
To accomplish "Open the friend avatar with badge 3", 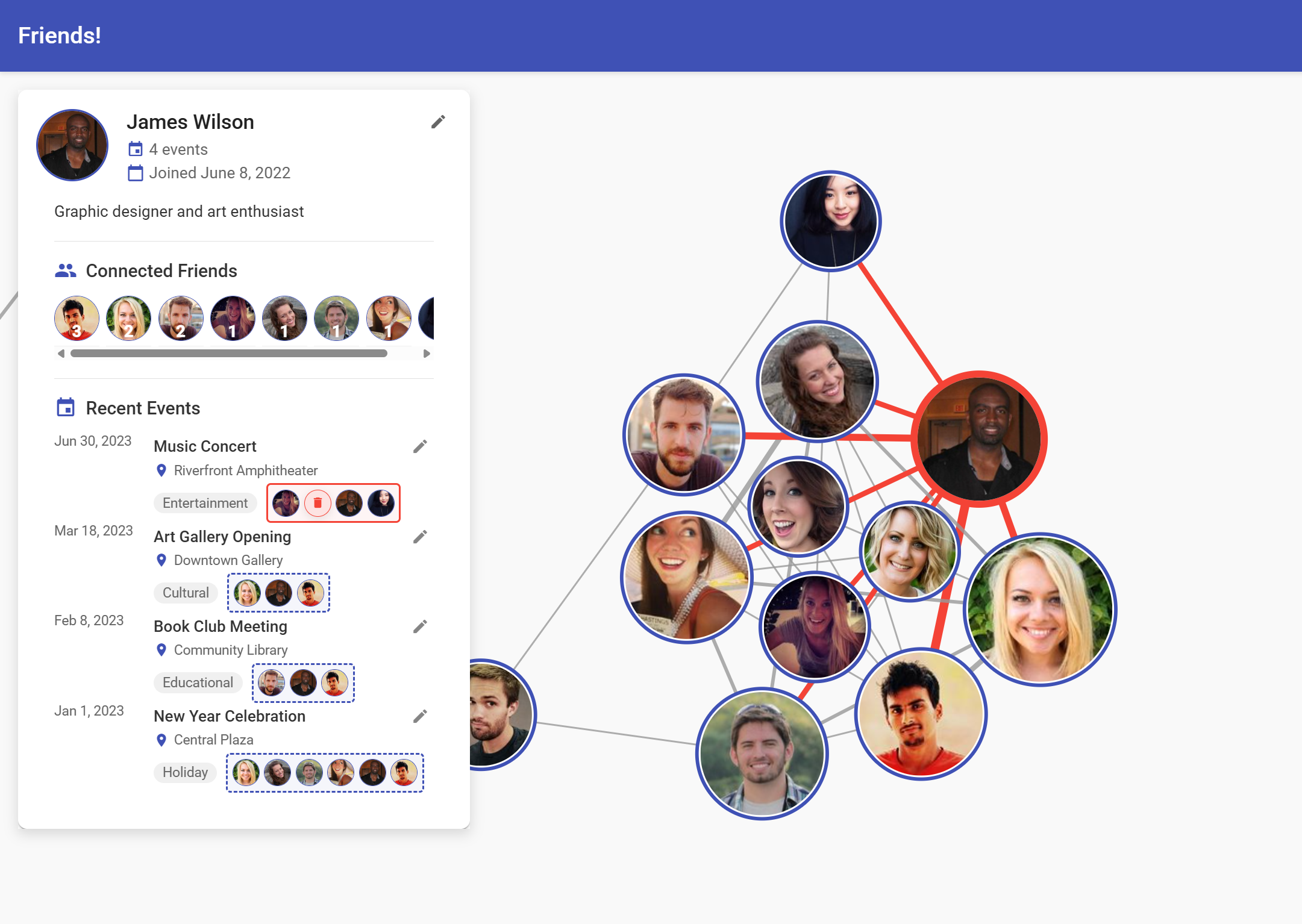I will (x=77, y=318).
